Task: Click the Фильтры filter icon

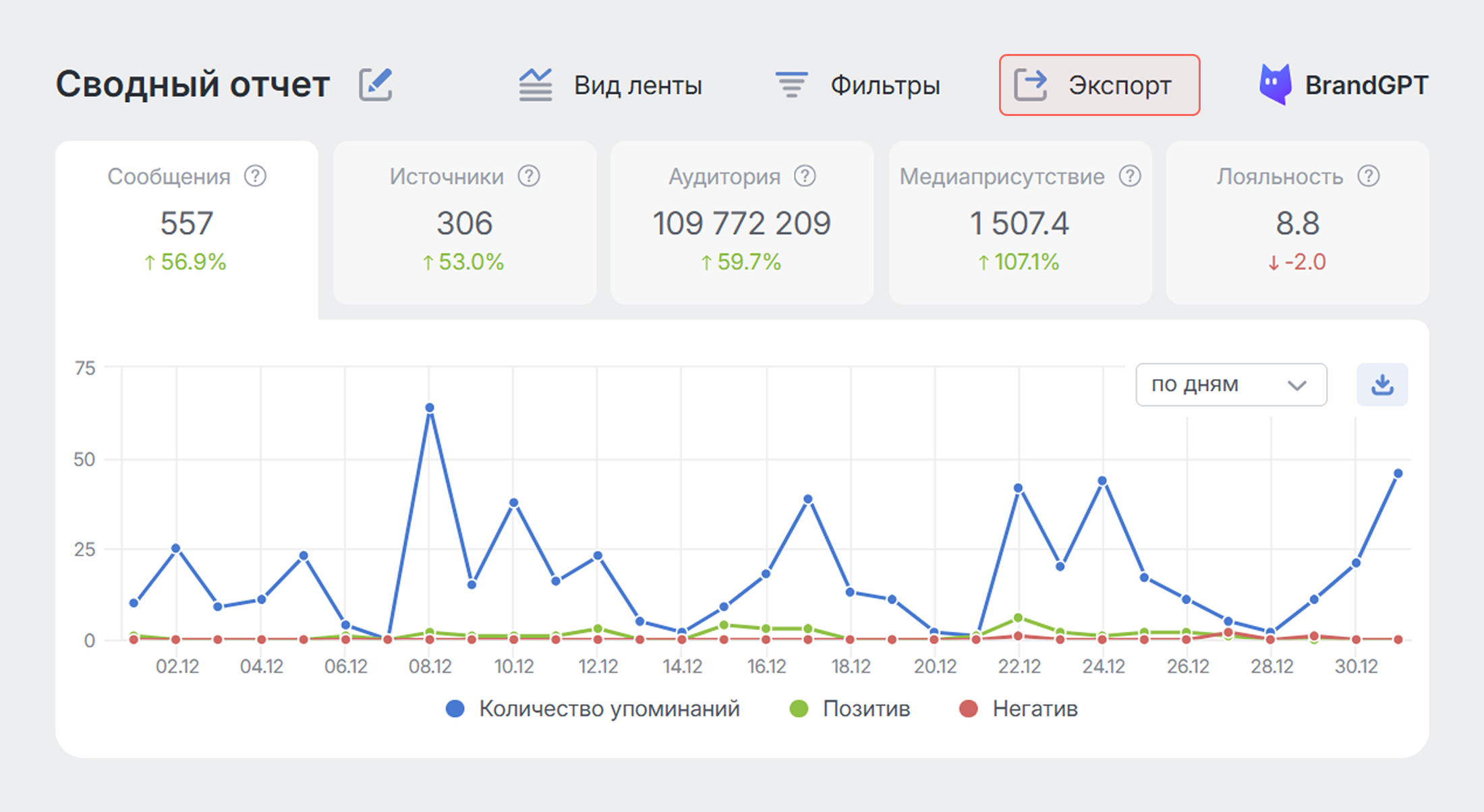Action: (791, 84)
